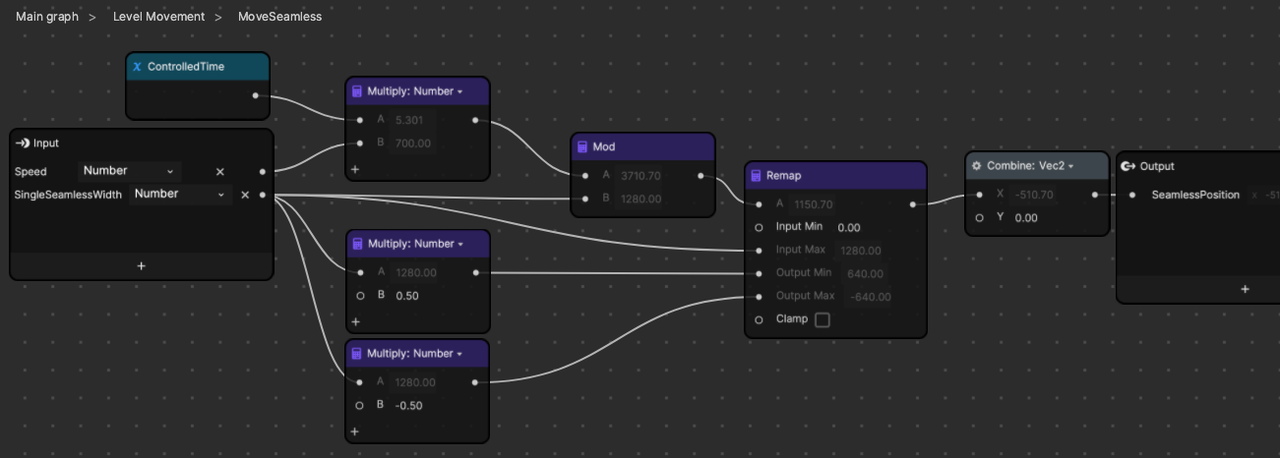Add new port on Input node

click(x=141, y=266)
